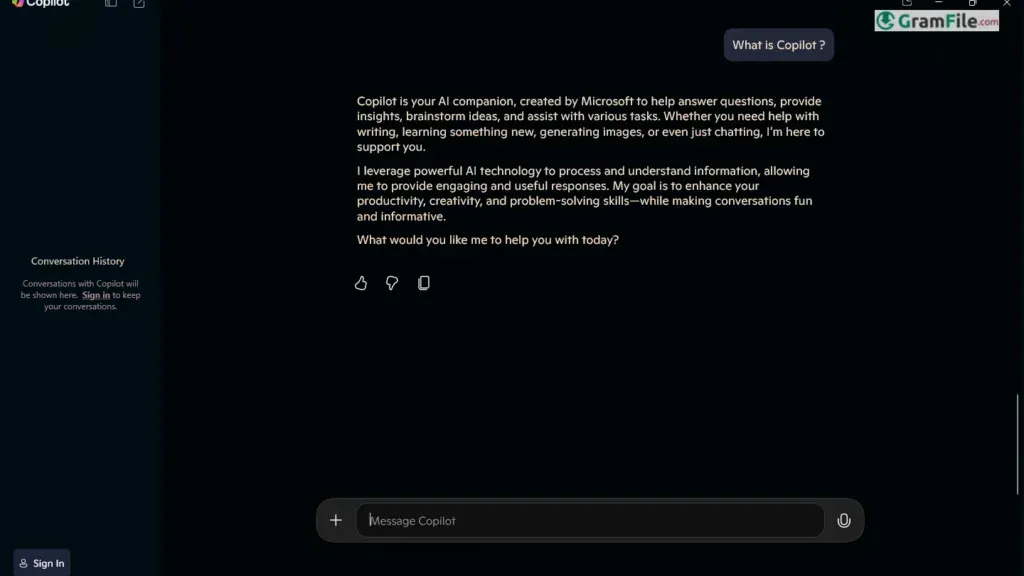Select the 'What is Copilot ?' user message bubble
The width and height of the screenshot is (1024, 576).
778,45
